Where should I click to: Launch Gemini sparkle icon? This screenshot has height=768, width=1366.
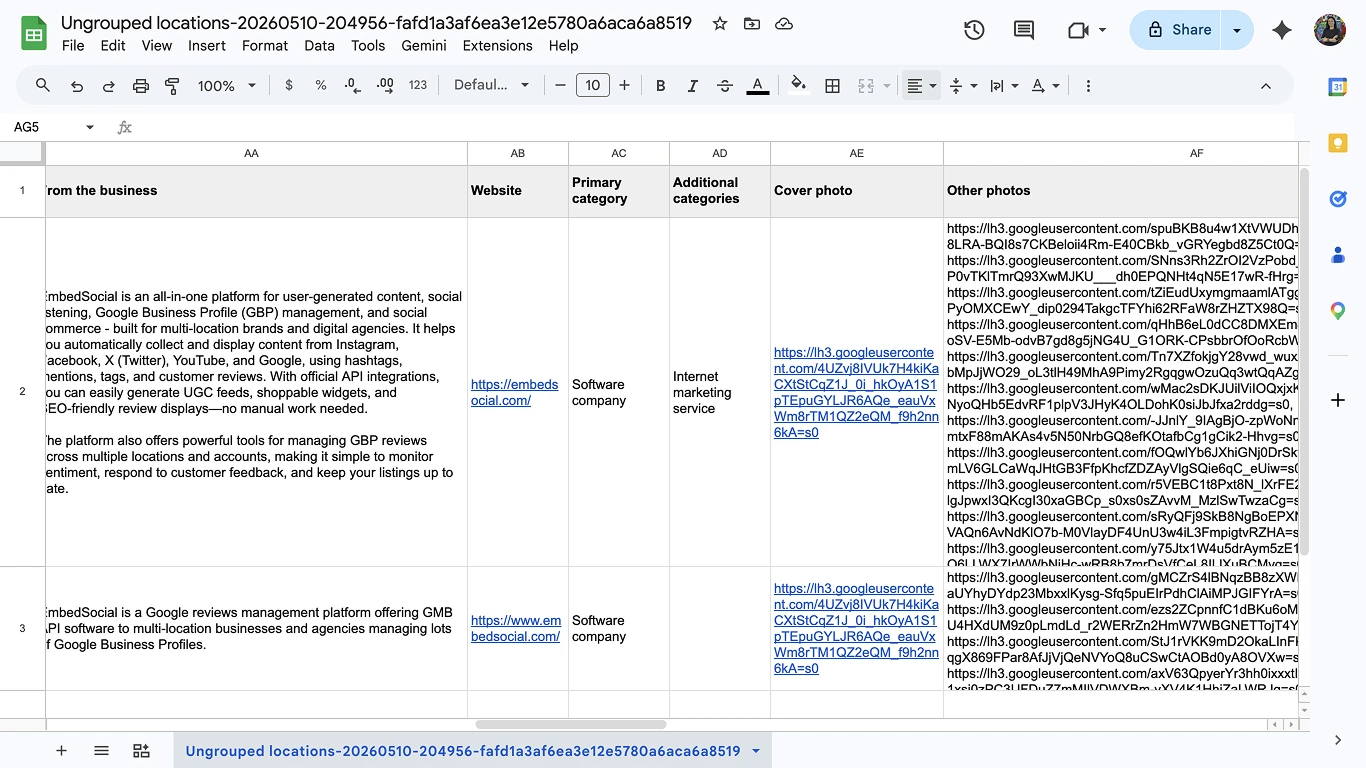click(x=1282, y=30)
